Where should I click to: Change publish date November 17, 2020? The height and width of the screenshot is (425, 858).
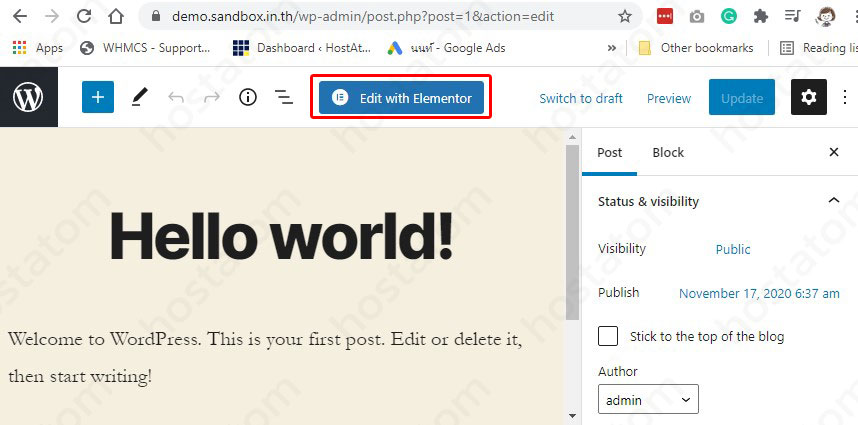[x=759, y=294]
